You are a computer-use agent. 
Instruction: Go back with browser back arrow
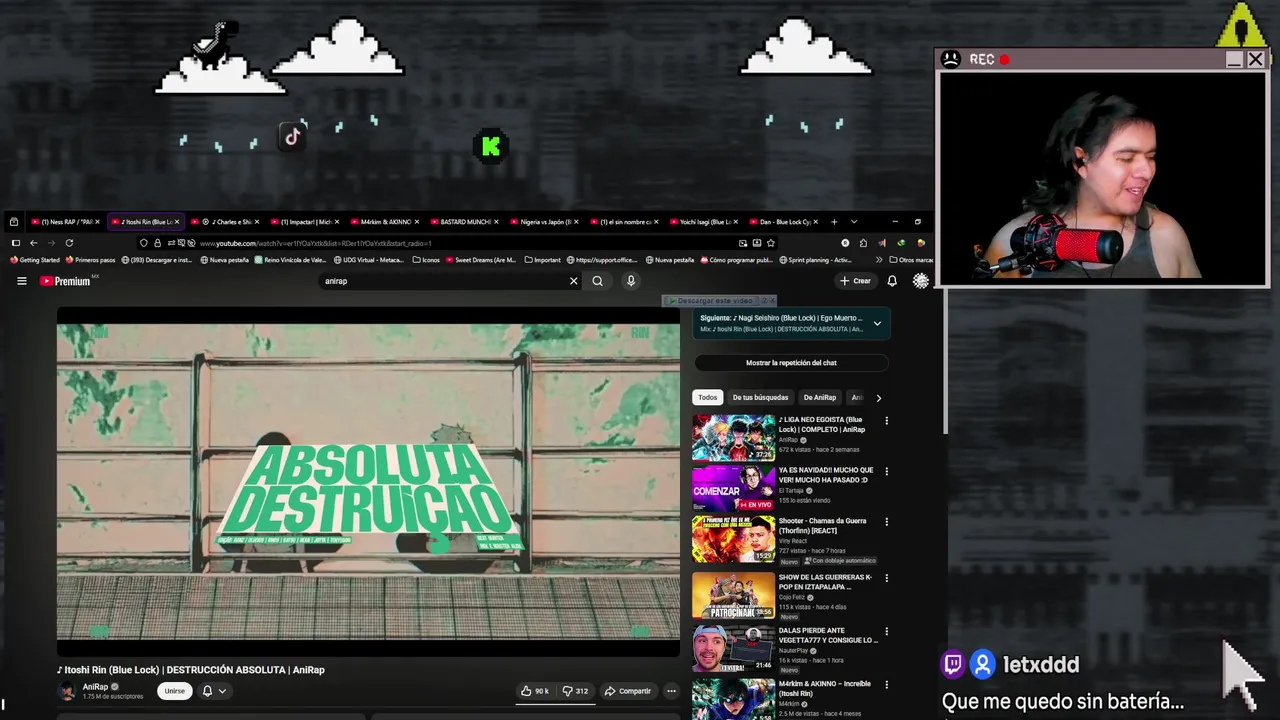[x=33, y=243]
